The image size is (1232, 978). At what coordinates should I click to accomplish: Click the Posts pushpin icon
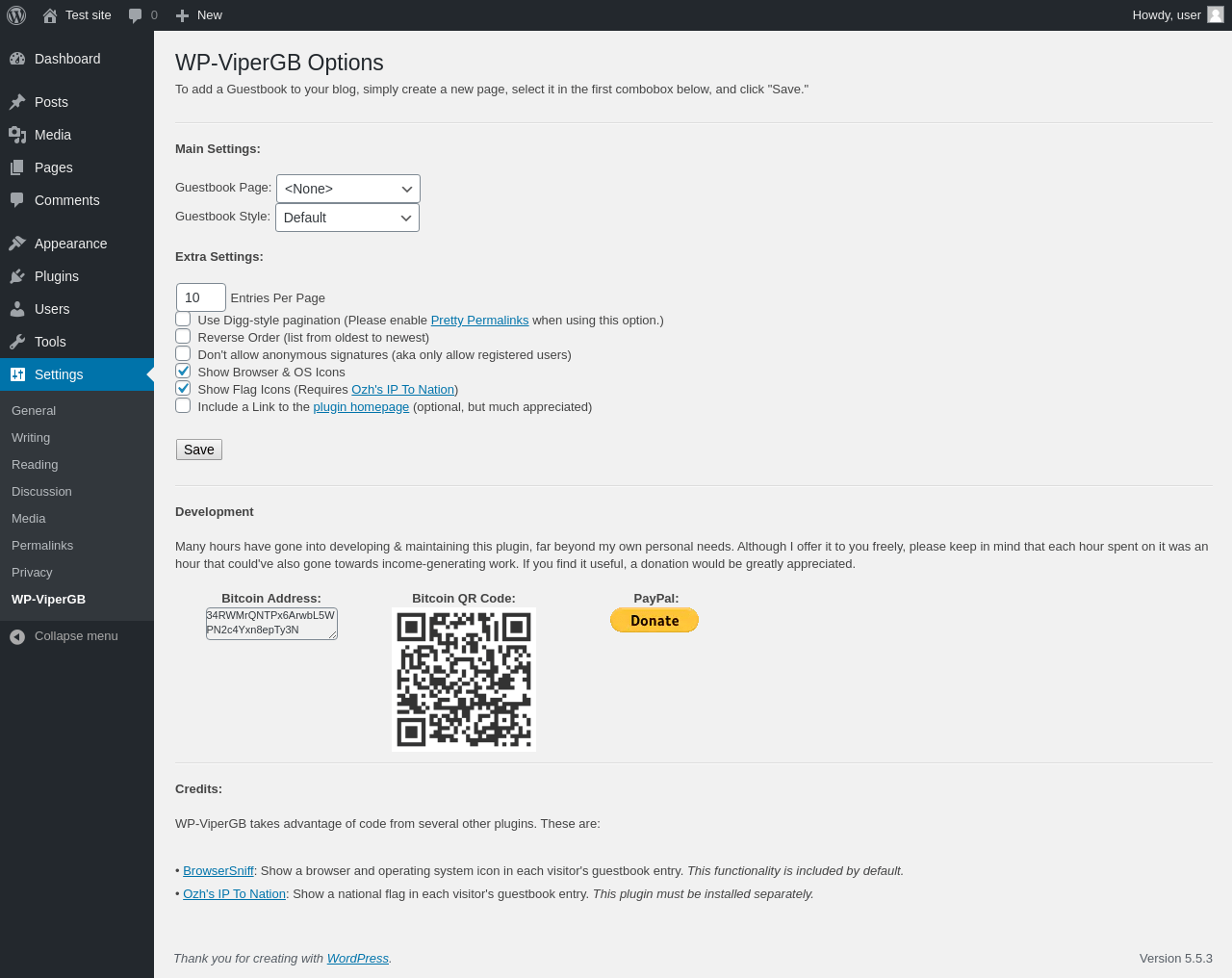17,102
